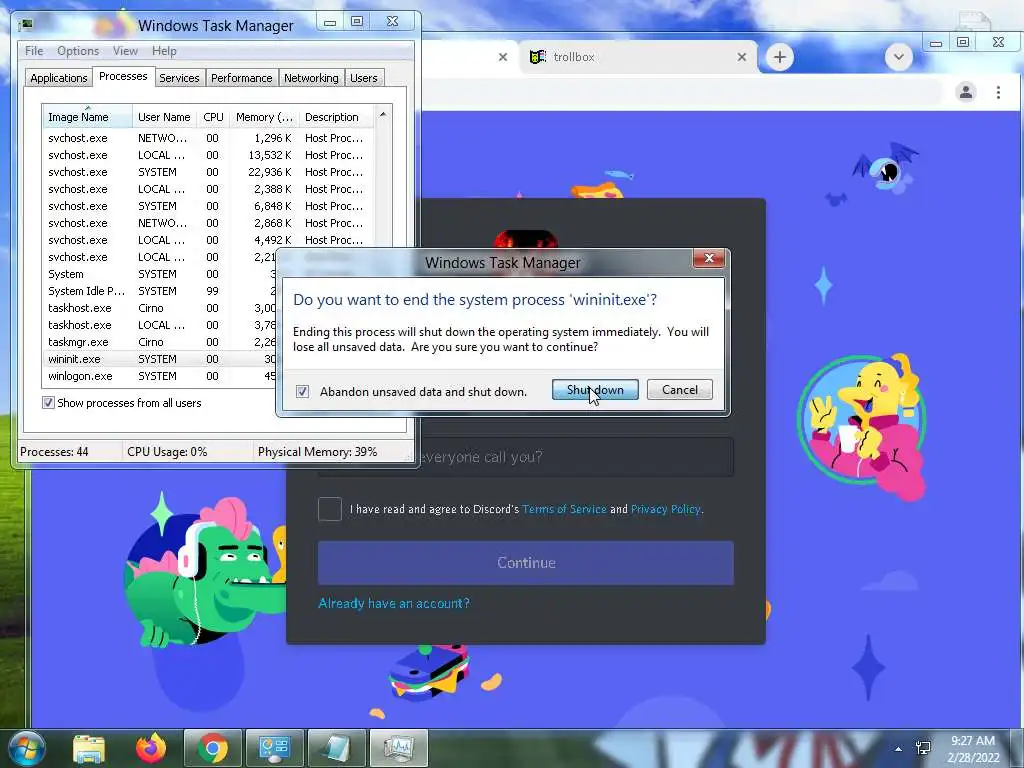Open the Control Panel taskbar icon

point(274,748)
